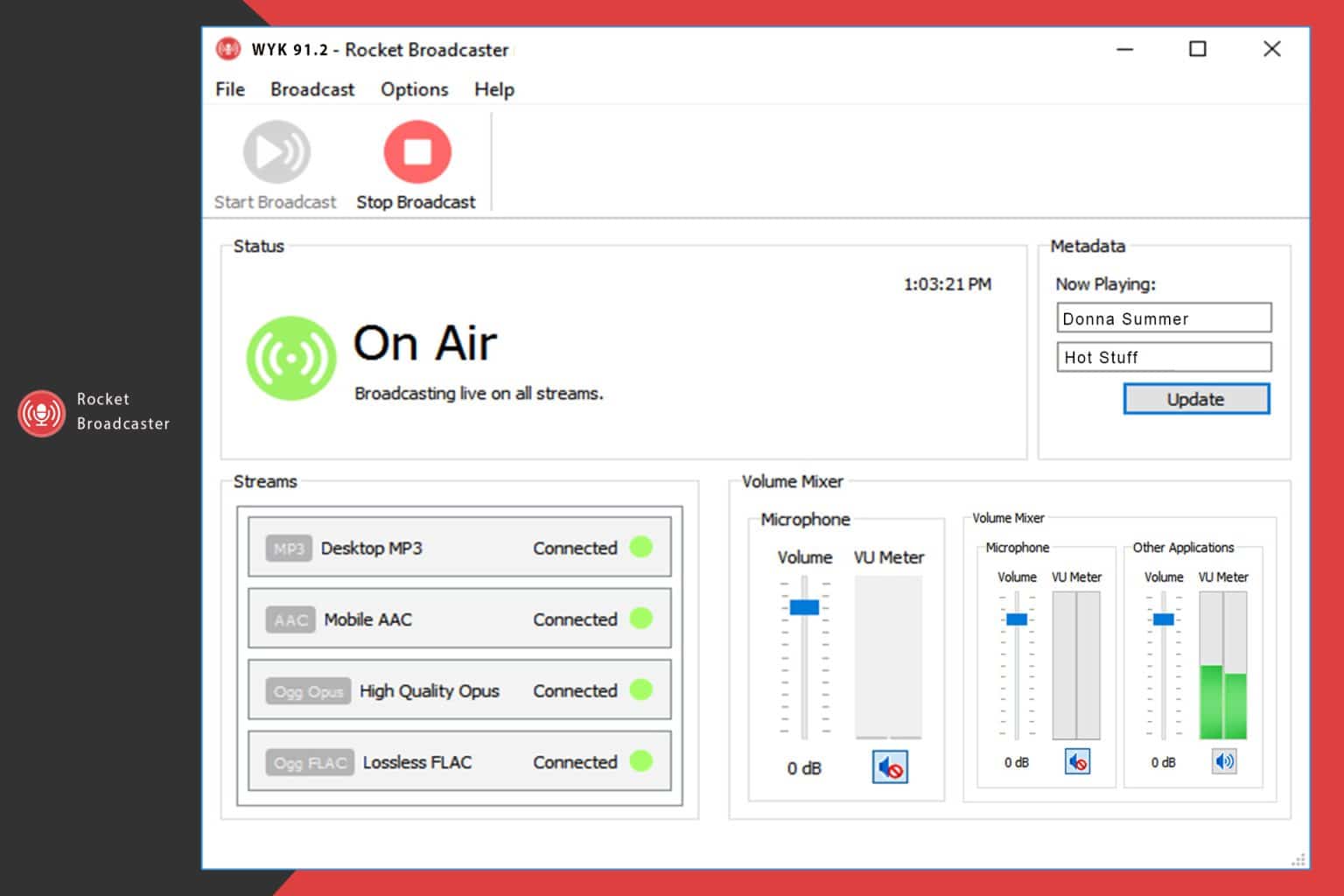The height and width of the screenshot is (896, 1344).
Task: Click the green connection dot for Desktop MP3
Action: pos(642,547)
